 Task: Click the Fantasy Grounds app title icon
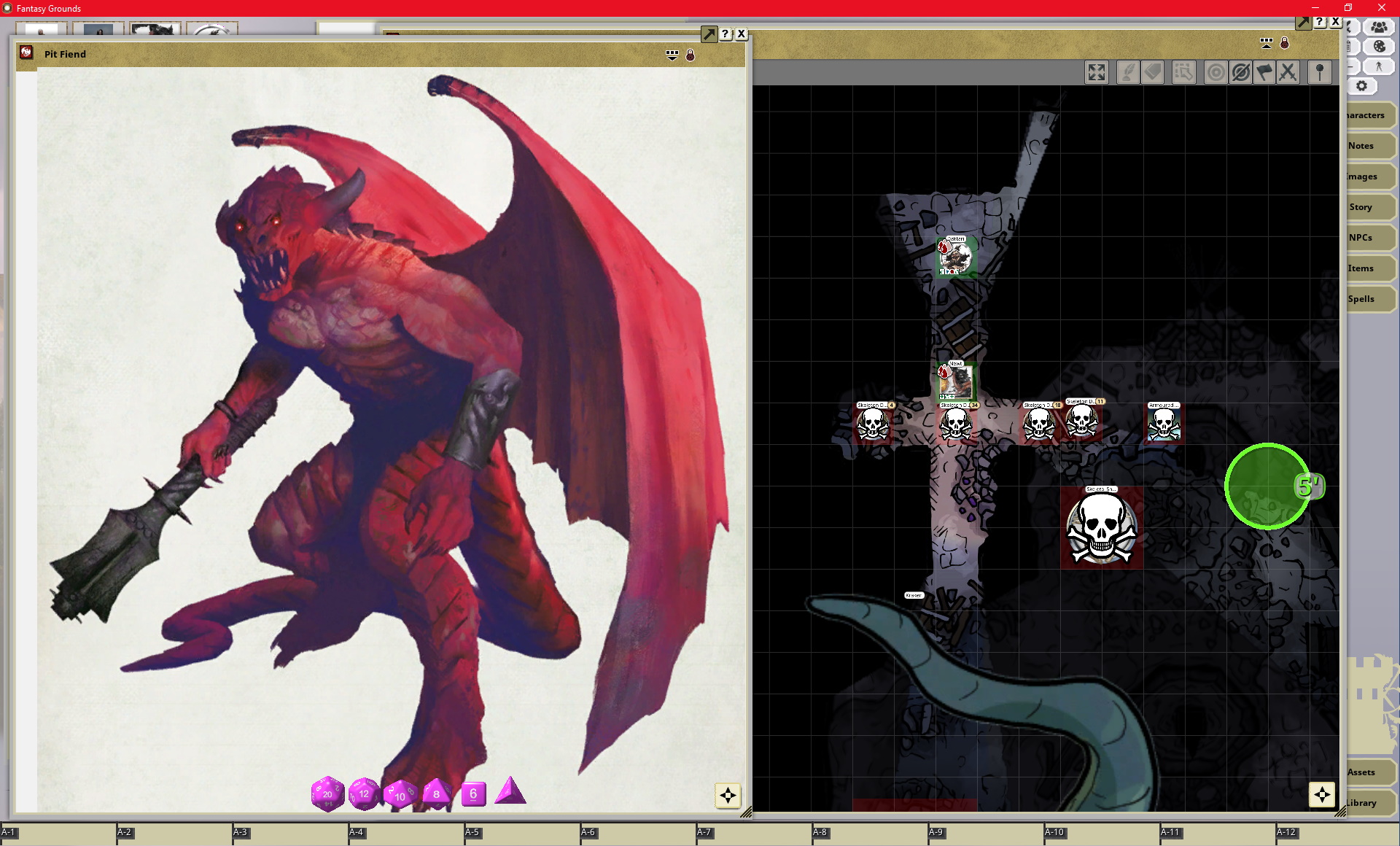click(x=7, y=8)
